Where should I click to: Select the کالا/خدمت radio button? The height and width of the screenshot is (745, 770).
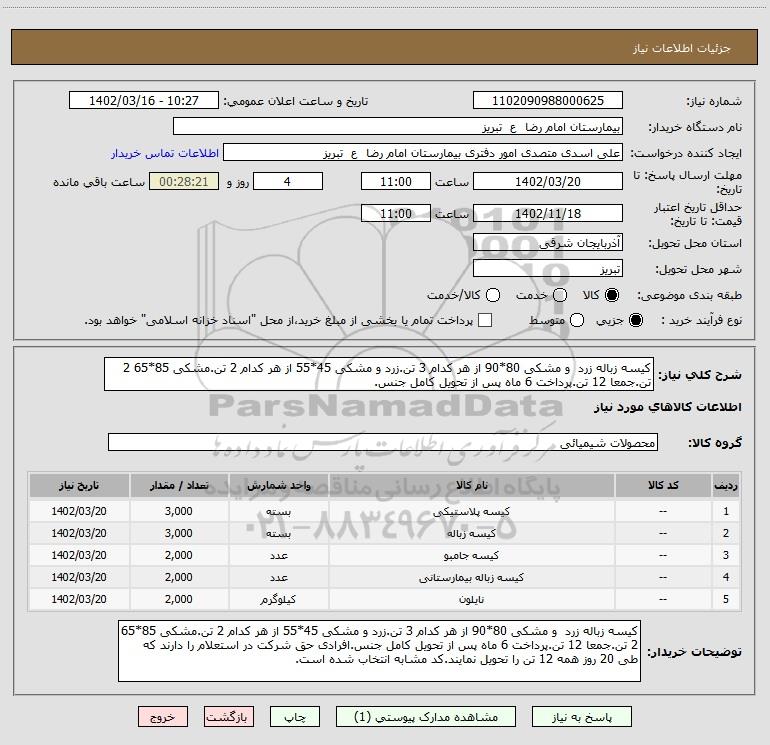[493, 295]
